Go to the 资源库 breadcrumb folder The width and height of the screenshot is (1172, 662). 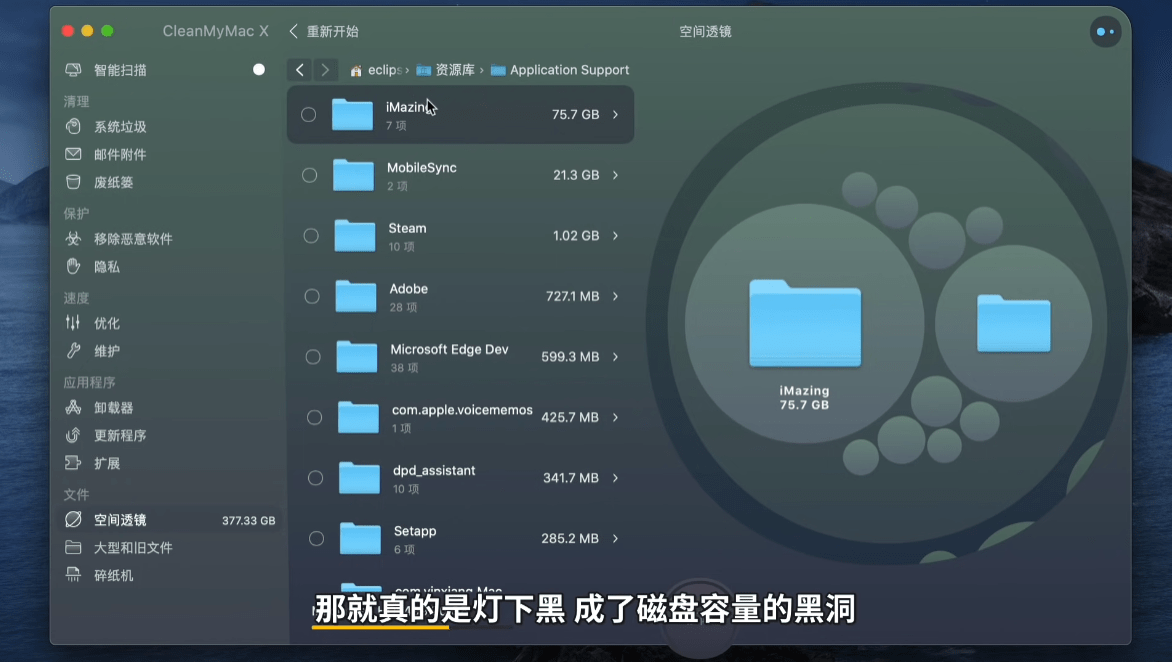pos(445,69)
